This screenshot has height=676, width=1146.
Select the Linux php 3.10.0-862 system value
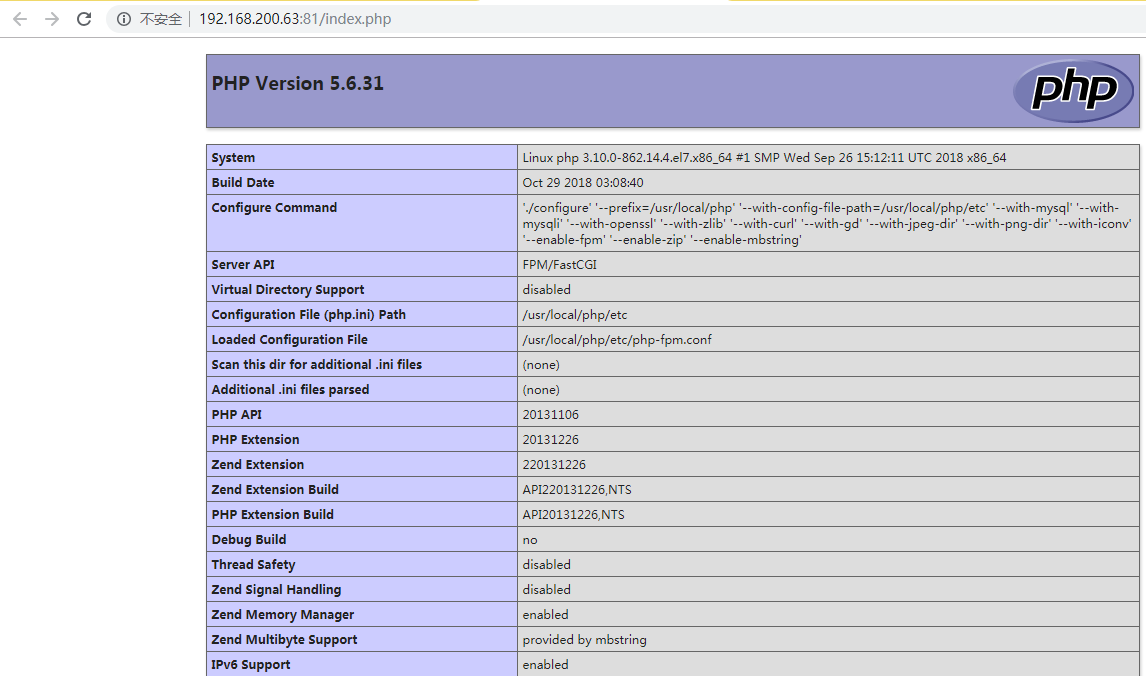coord(764,157)
